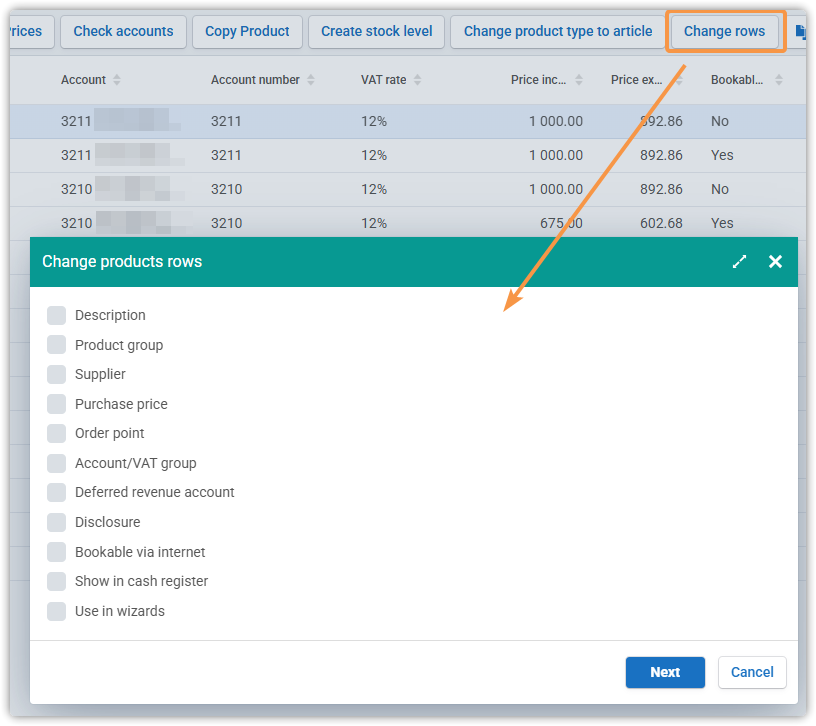Screen dimensions: 816x726
Task: Click the Price inc... column header
Action: [538, 80]
